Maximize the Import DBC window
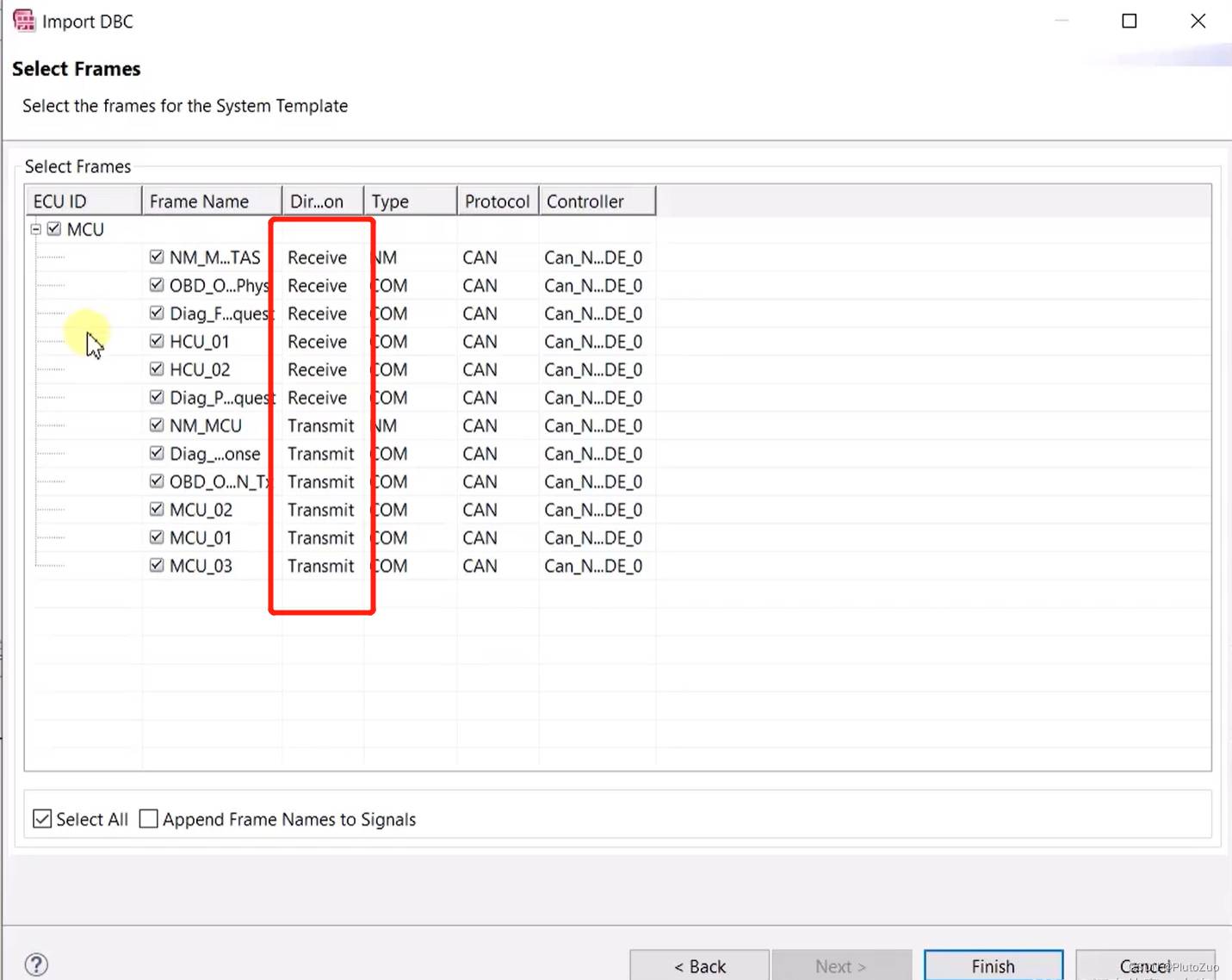Screen dimensions: 1232x980 pyautogui.click(x=1130, y=21)
